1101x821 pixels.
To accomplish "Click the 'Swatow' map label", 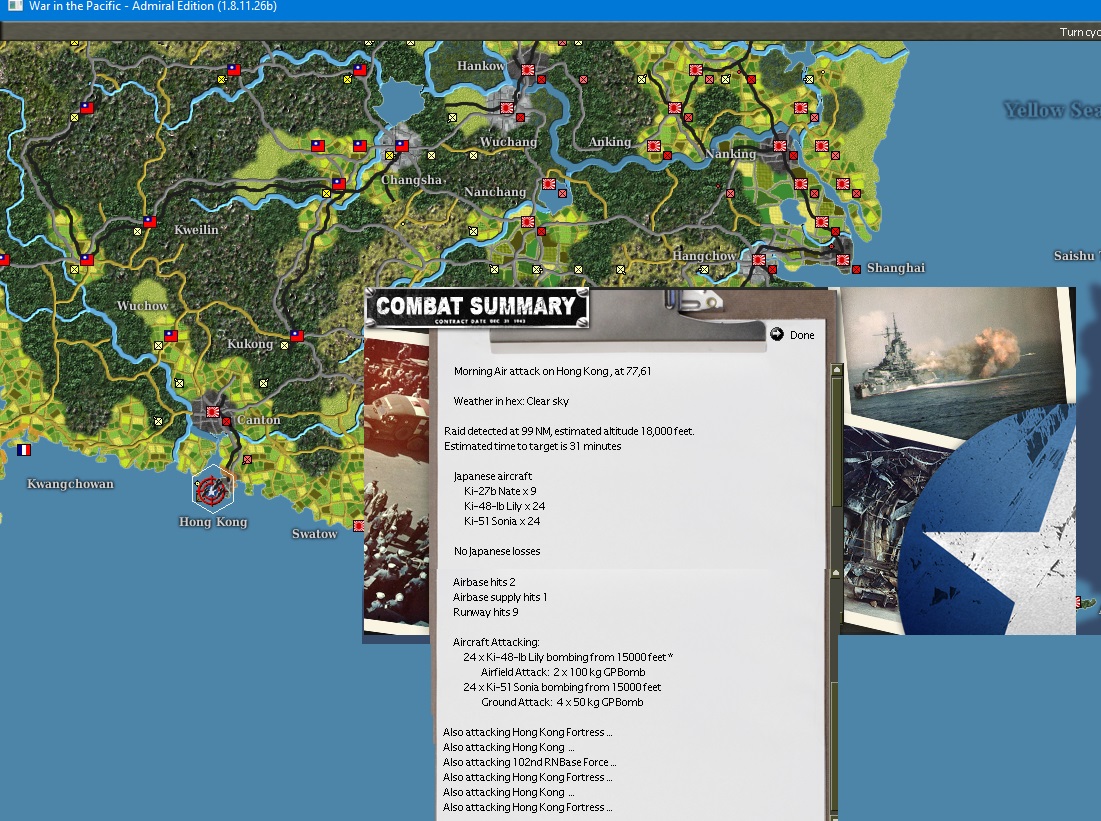I will pos(315,534).
